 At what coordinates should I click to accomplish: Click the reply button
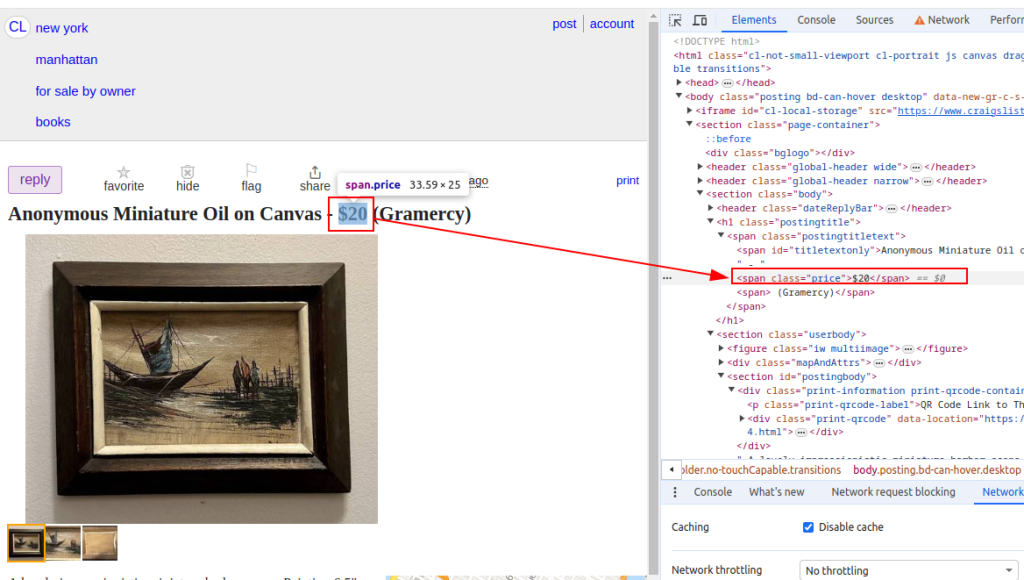point(35,180)
